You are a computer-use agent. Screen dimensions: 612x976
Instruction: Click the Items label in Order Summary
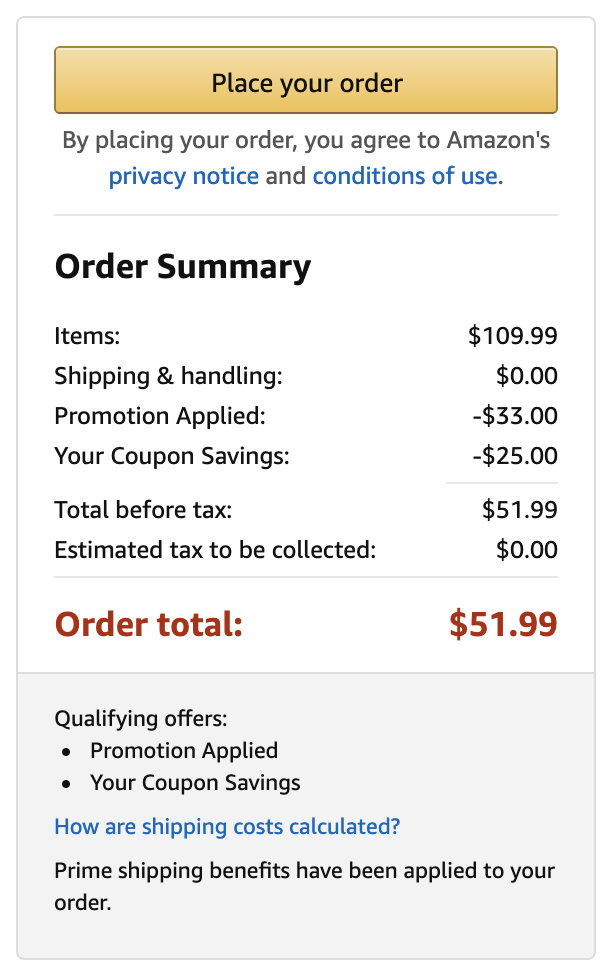(87, 336)
